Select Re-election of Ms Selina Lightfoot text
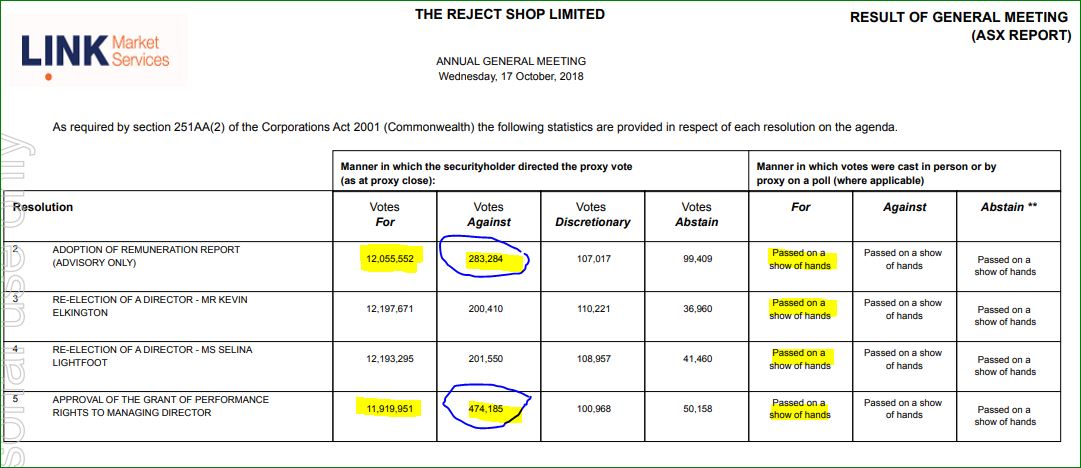This screenshot has height=468, width=1081. tap(152, 356)
